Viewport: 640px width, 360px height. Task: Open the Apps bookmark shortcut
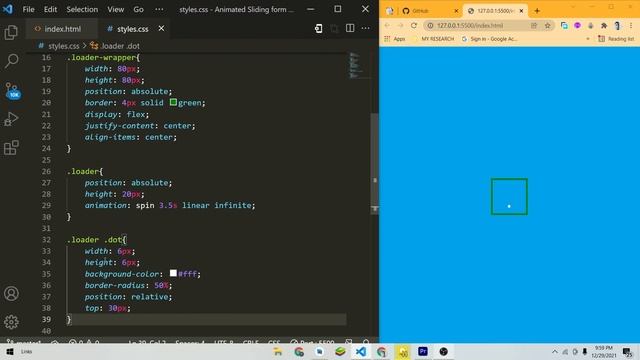point(395,39)
